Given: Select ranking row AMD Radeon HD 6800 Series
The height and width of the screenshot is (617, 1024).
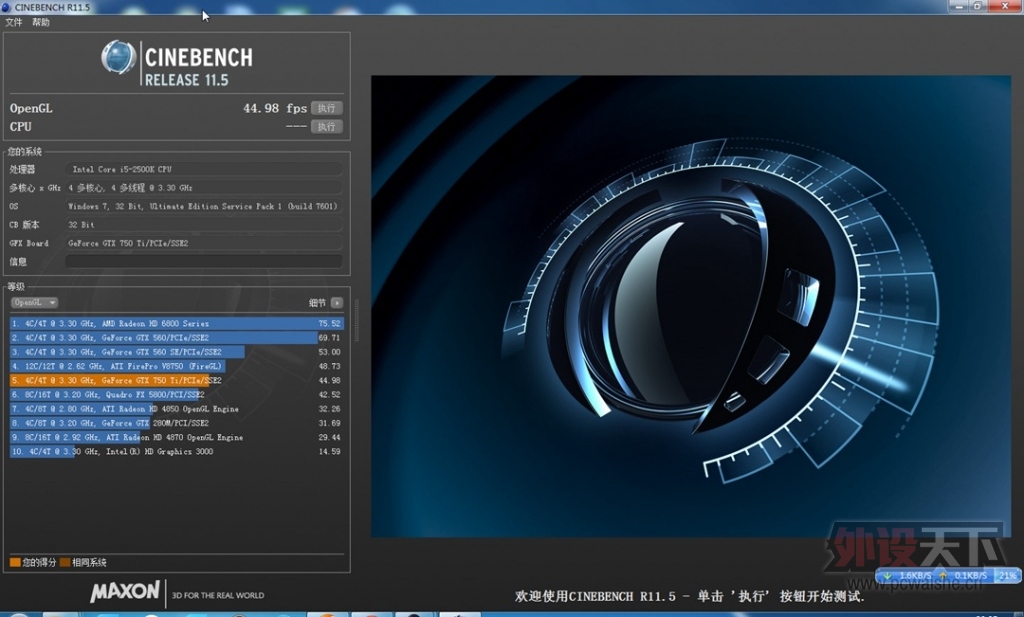Looking at the screenshot, I should [176, 323].
